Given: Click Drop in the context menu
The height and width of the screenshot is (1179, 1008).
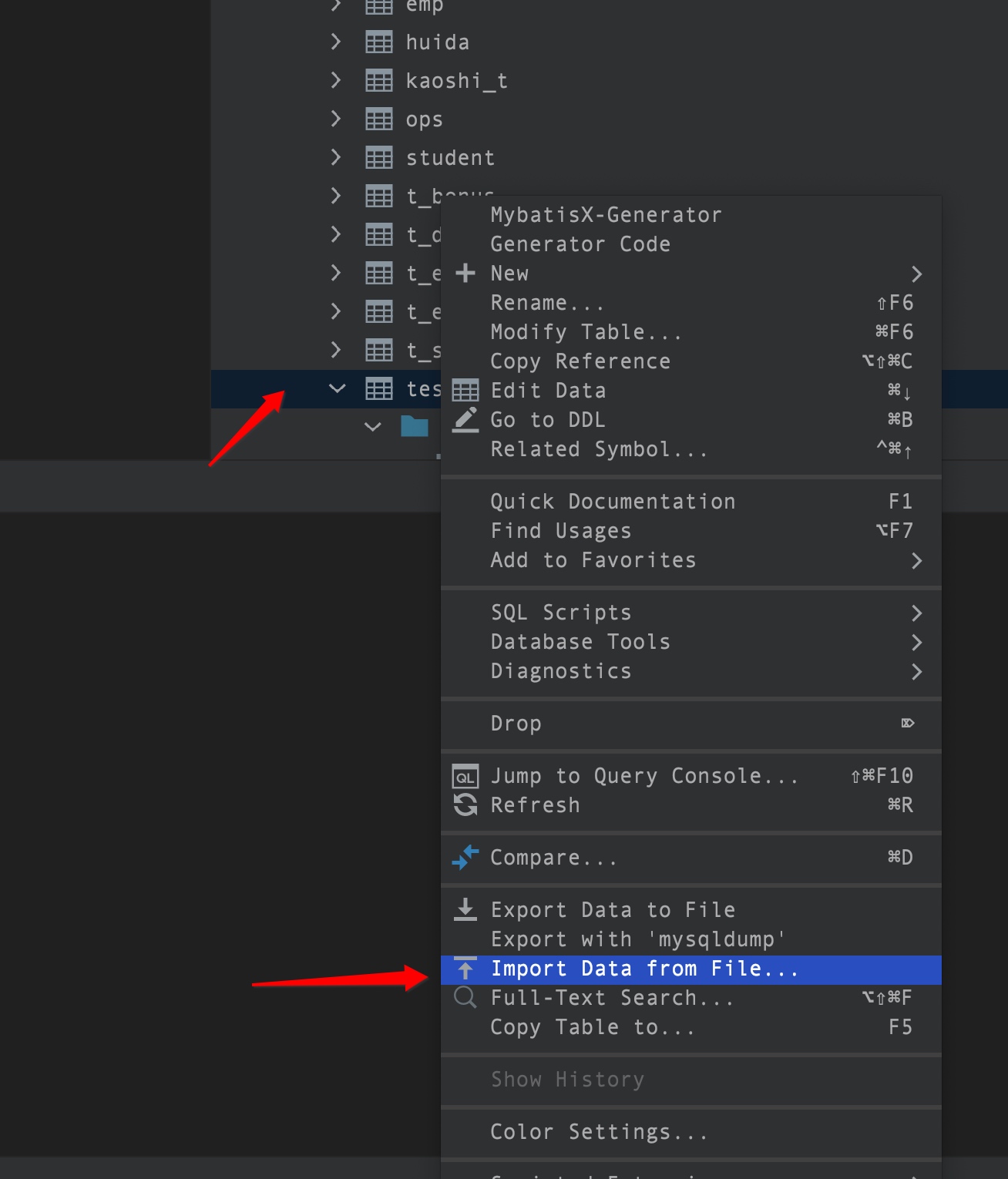Looking at the screenshot, I should point(516,724).
